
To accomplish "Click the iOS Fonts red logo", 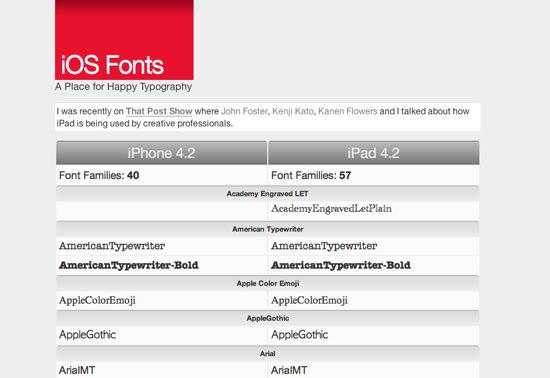I will [124, 40].
